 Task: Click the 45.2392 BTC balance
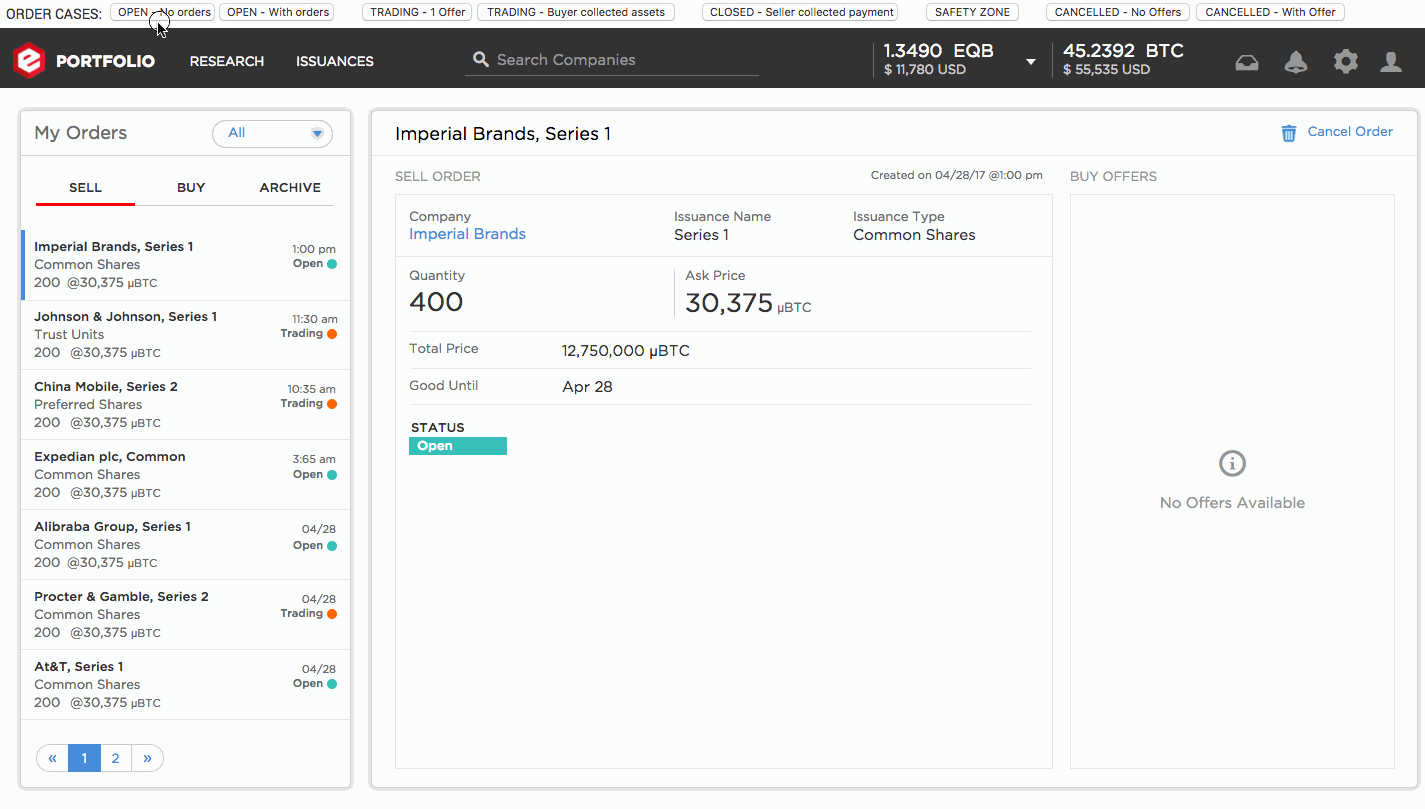click(x=1123, y=50)
